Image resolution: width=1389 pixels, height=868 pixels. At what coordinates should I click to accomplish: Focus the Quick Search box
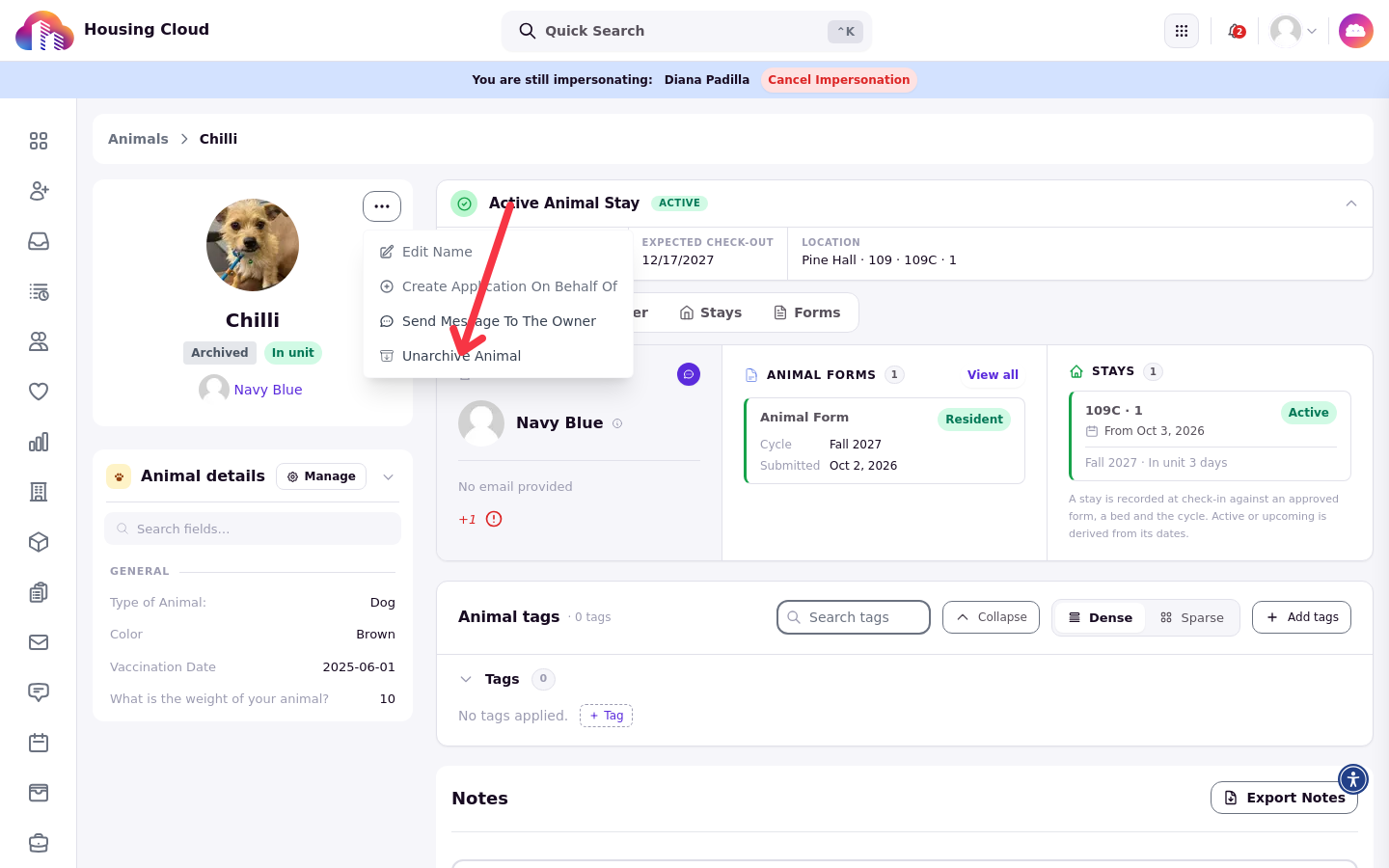[x=687, y=31]
